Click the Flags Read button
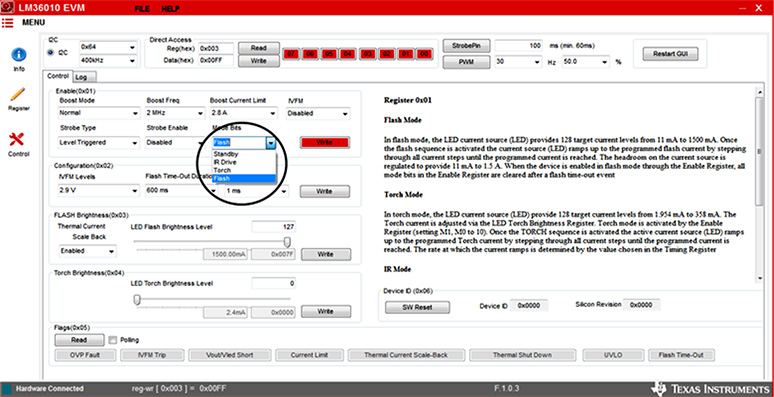The height and width of the screenshot is (397, 774). pyautogui.click(x=79, y=340)
